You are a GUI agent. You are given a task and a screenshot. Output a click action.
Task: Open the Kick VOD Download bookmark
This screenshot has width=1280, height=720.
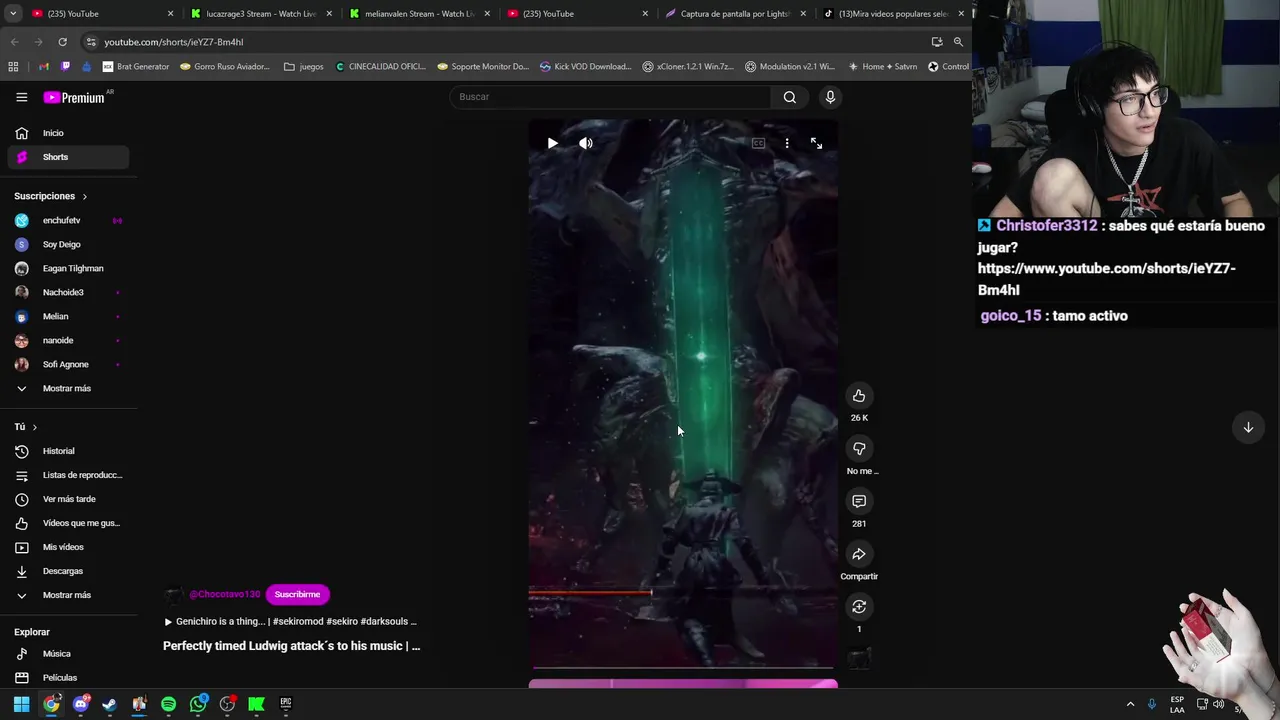tap(586, 67)
